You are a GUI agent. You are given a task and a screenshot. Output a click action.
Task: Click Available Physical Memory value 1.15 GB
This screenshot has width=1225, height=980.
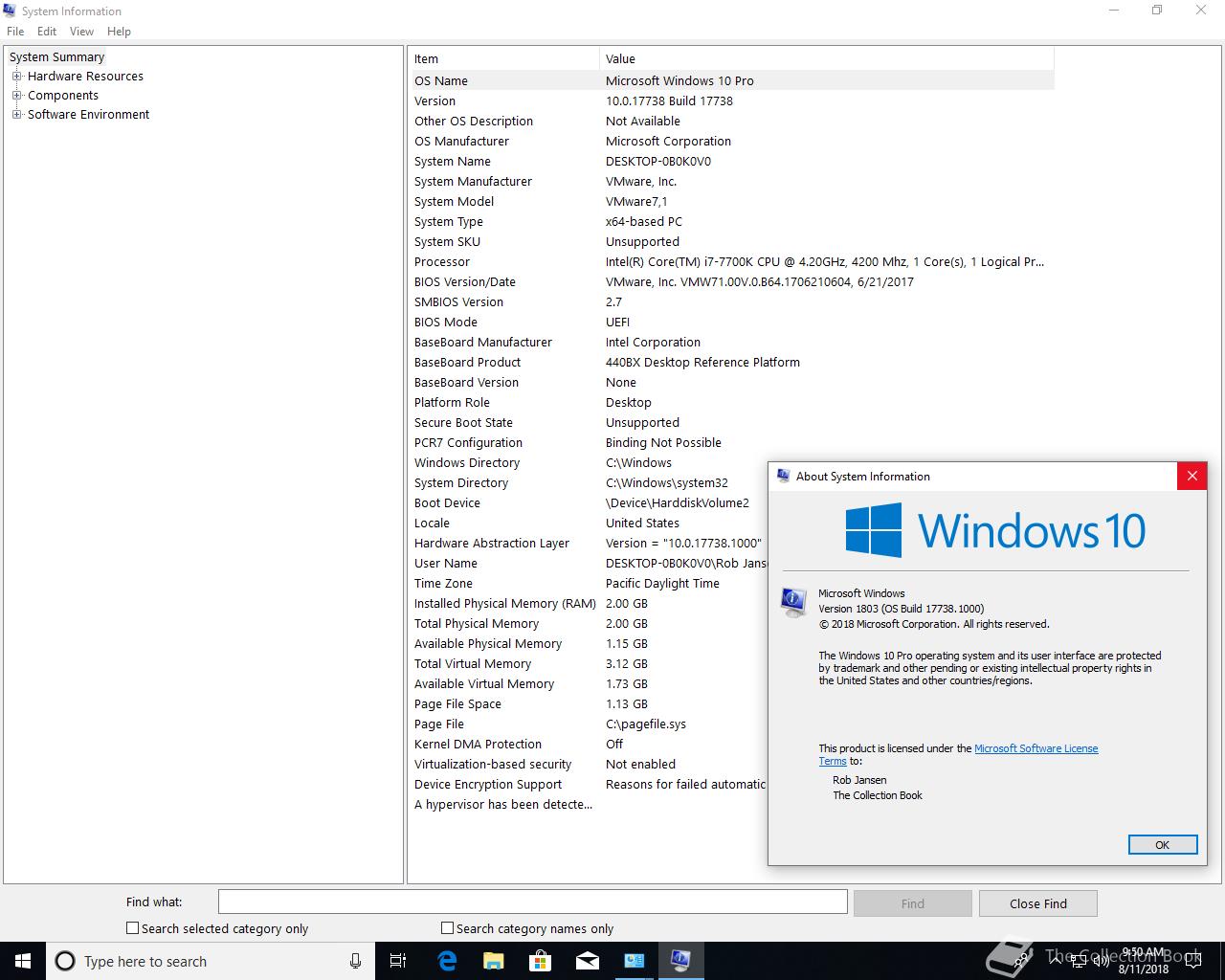coord(627,643)
